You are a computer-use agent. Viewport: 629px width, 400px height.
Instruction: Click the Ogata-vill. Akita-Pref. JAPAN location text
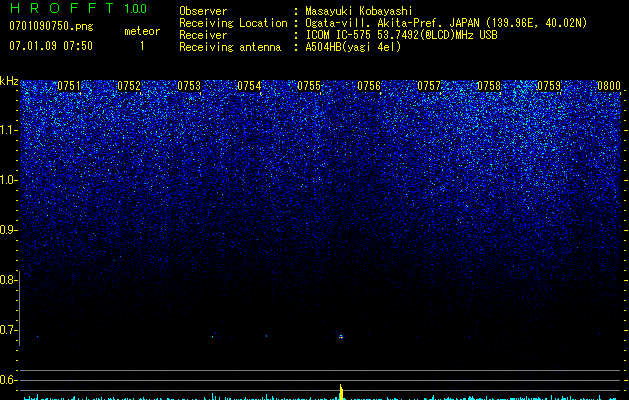[446, 23]
